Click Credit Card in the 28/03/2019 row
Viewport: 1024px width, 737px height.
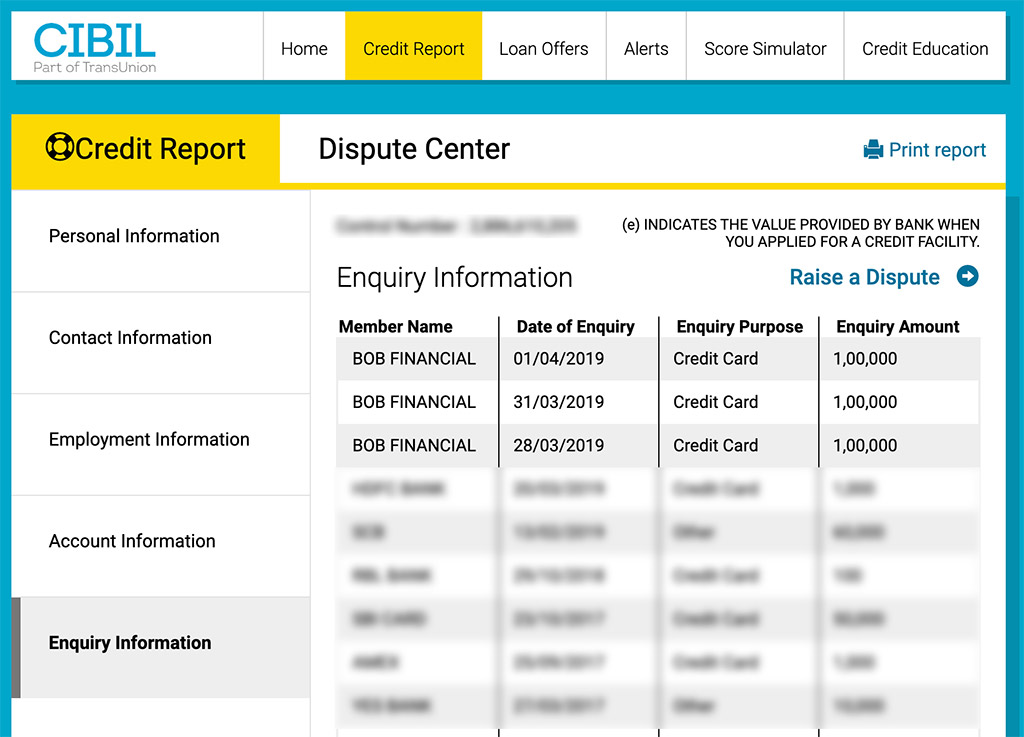point(716,445)
